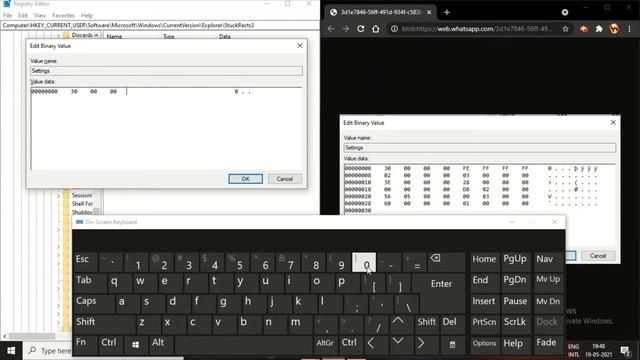
Task: Bookmark this page with the star icon
Action: tap(565, 29)
